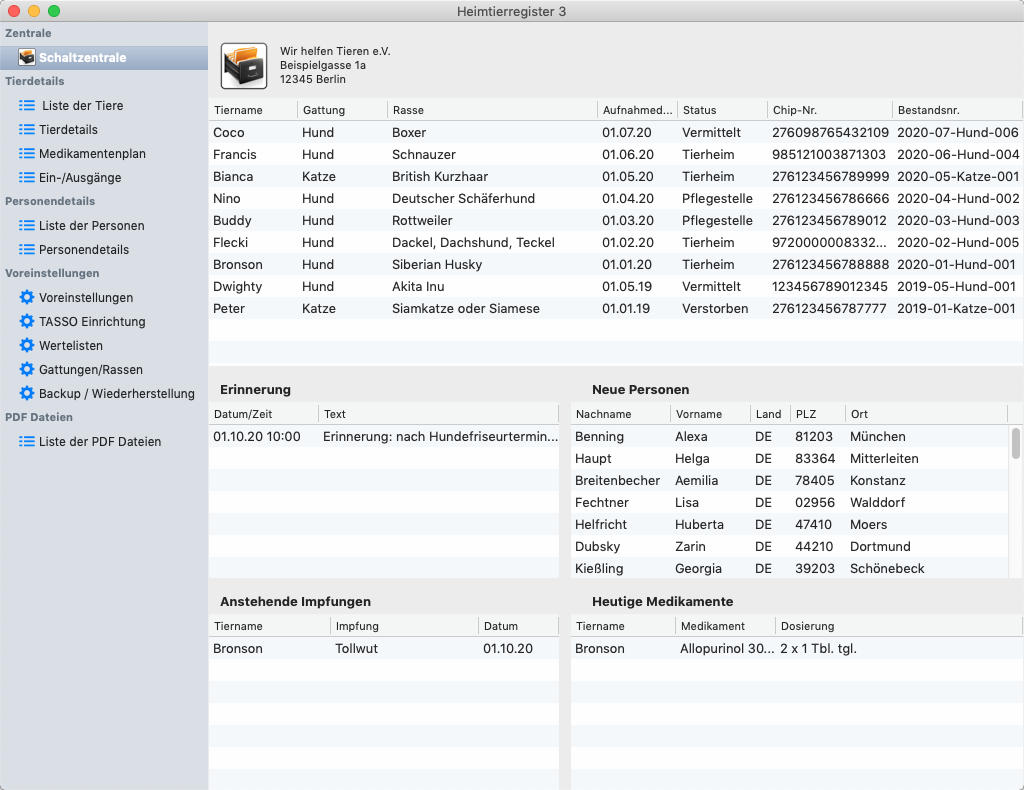Click the gear icon beside Backup / Wiederherstellung
The image size is (1024, 790).
(27, 393)
